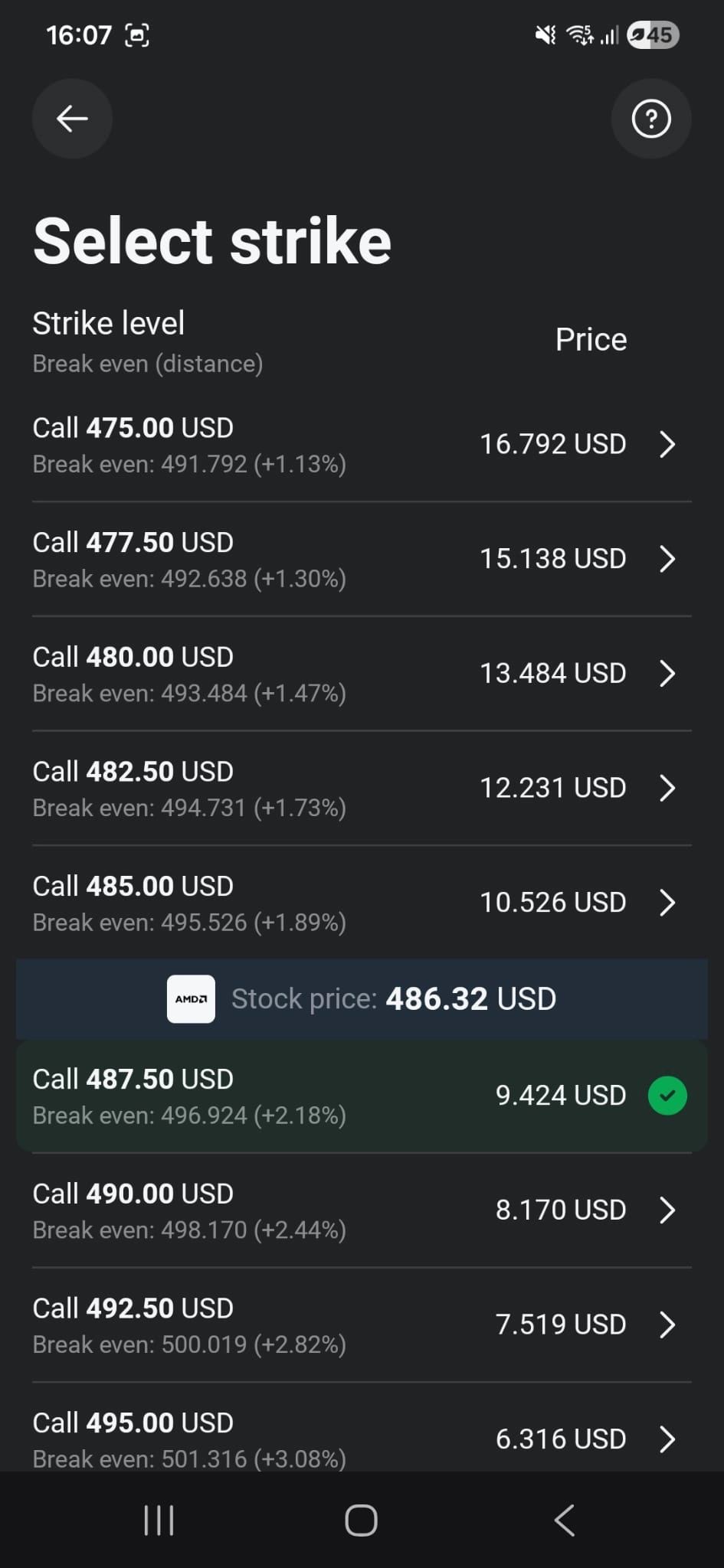Select the Call 487.50 USD strike row
Screen dimensions: 724x1568
(x=362, y=1096)
